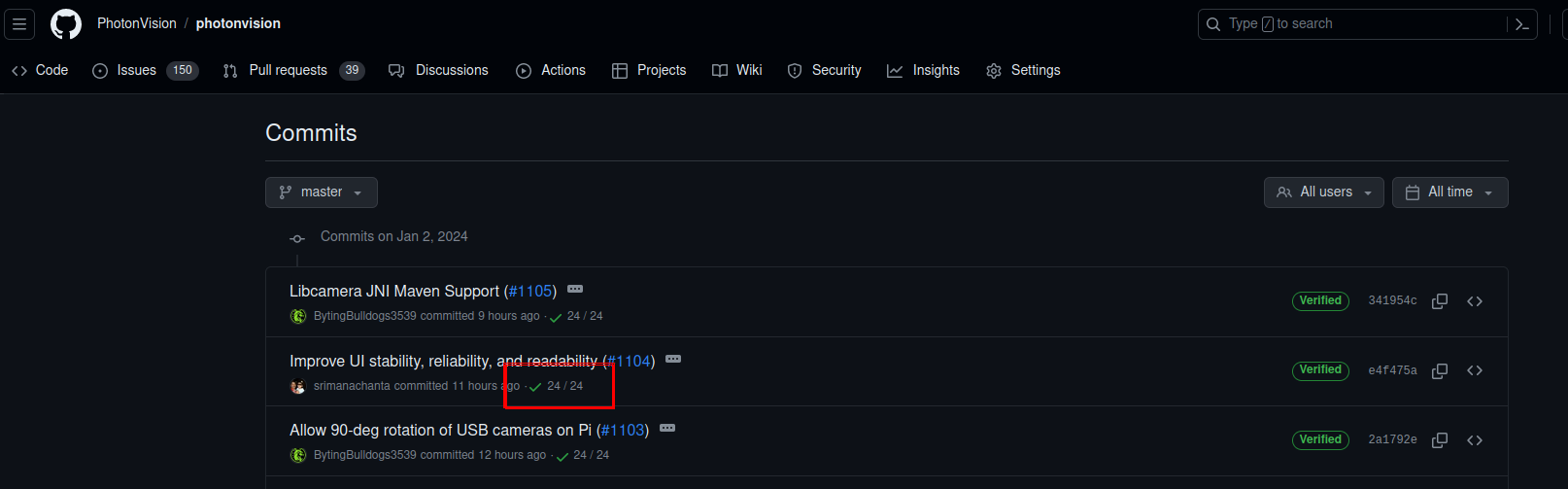Viewport: 1568px width, 489px height.
Task: Click the Verified badge for commit e4f475a
Action: pos(1320,370)
